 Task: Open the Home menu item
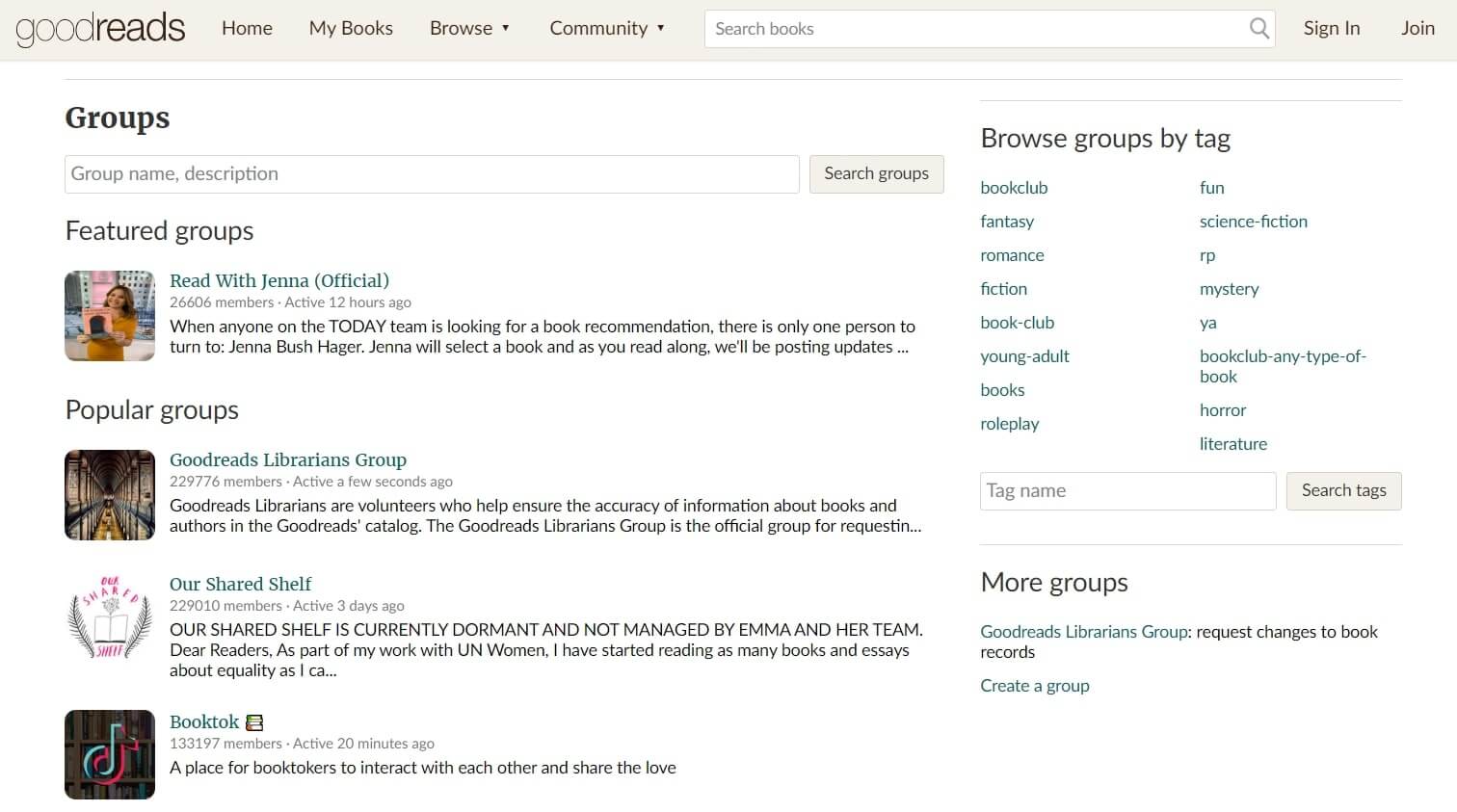(247, 29)
